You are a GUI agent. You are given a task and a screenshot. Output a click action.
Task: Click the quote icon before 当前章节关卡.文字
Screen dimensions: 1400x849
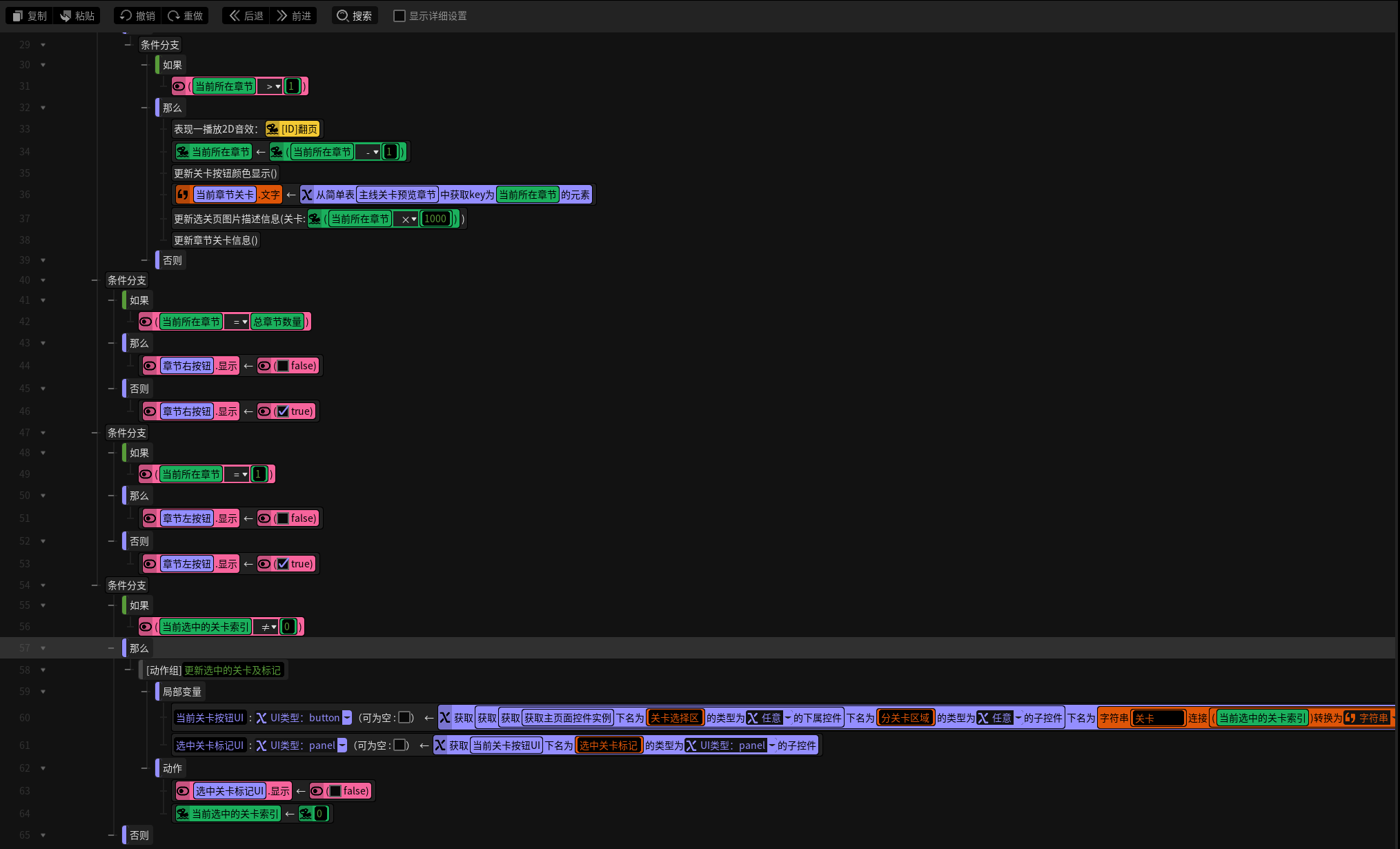(x=183, y=195)
